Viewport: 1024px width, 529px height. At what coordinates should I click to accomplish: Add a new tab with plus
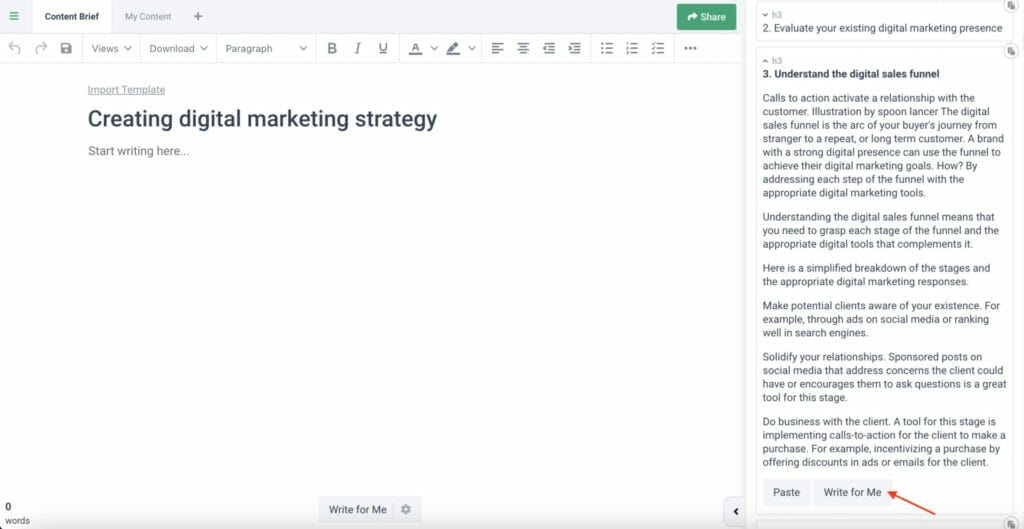click(198, 16)
